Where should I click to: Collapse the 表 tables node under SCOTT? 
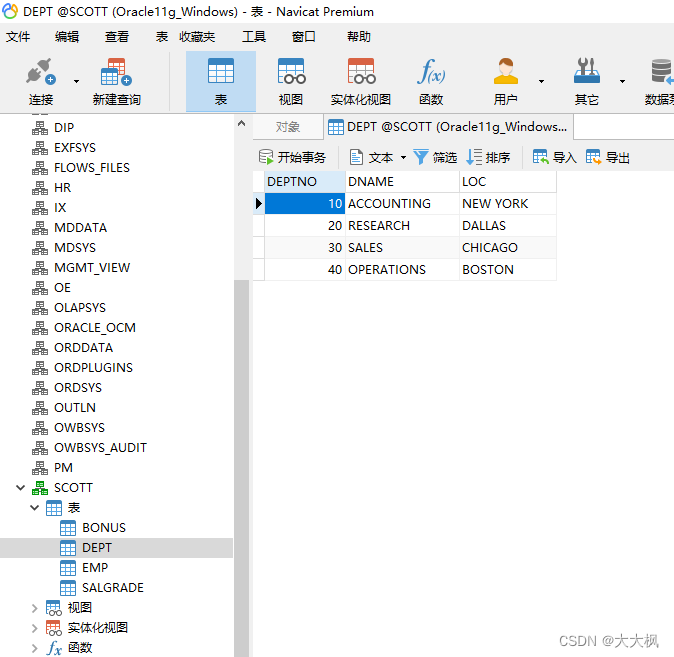pyautogui.click(x=35, y=508)
